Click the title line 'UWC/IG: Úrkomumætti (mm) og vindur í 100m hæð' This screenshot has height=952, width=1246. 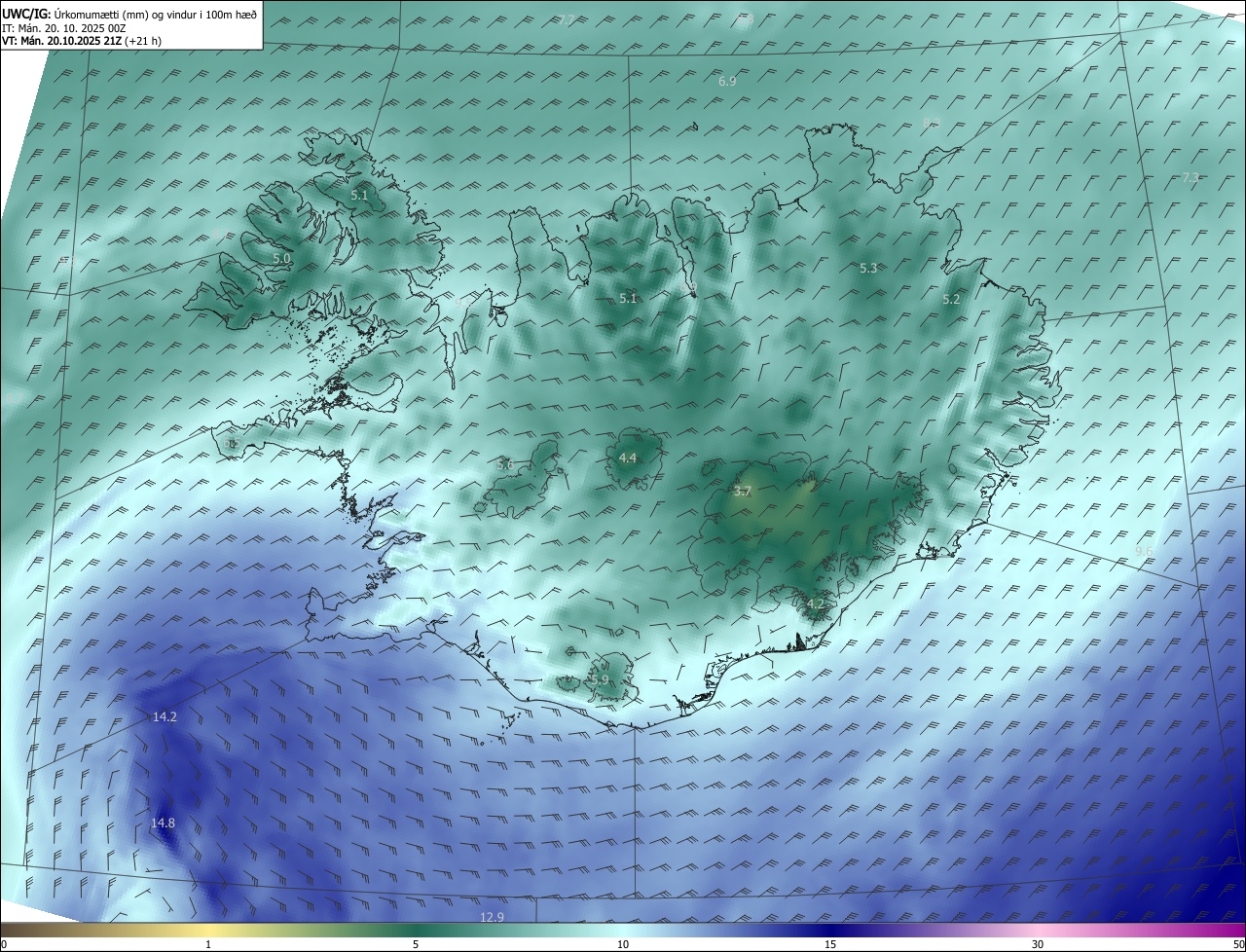tap(129, 15)
